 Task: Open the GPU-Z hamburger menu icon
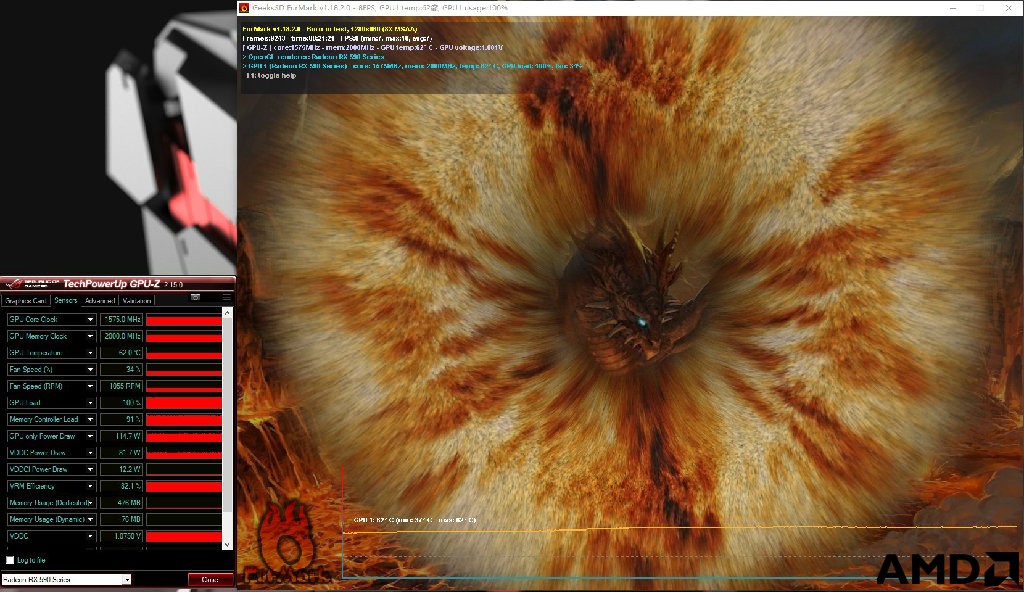pyautogui.click(x=227, y=297)
